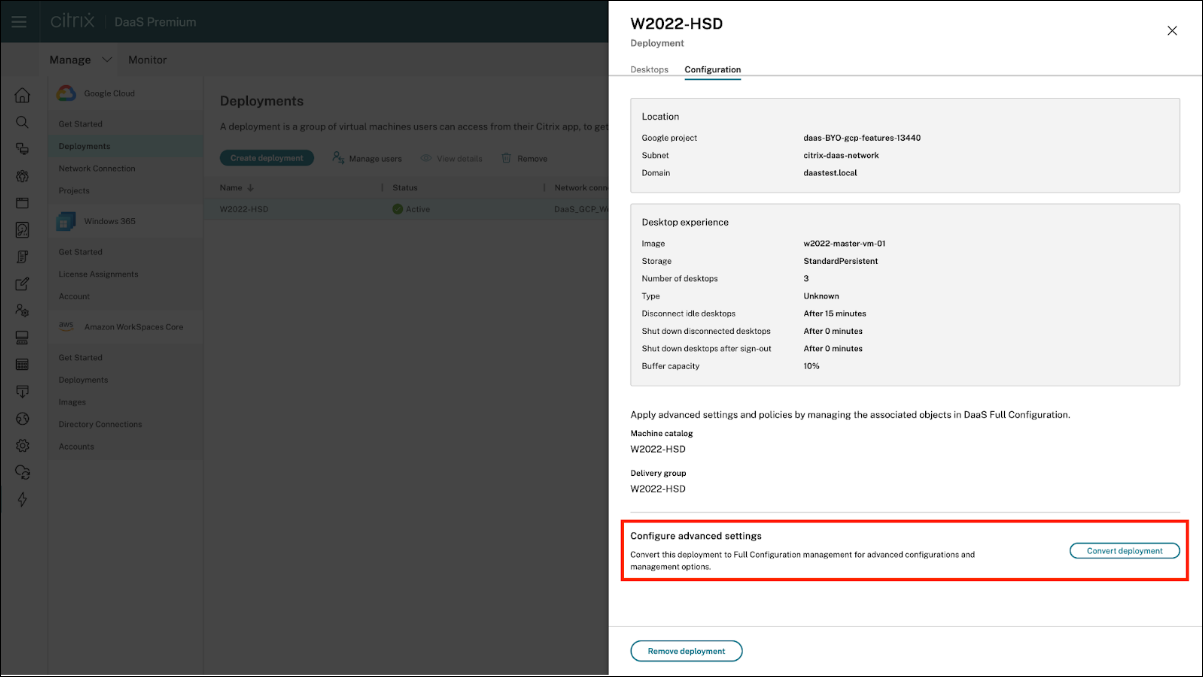Select the Configuration tab
The height and width of the screenshot is (677, 1203).
[x=712, y=70]
